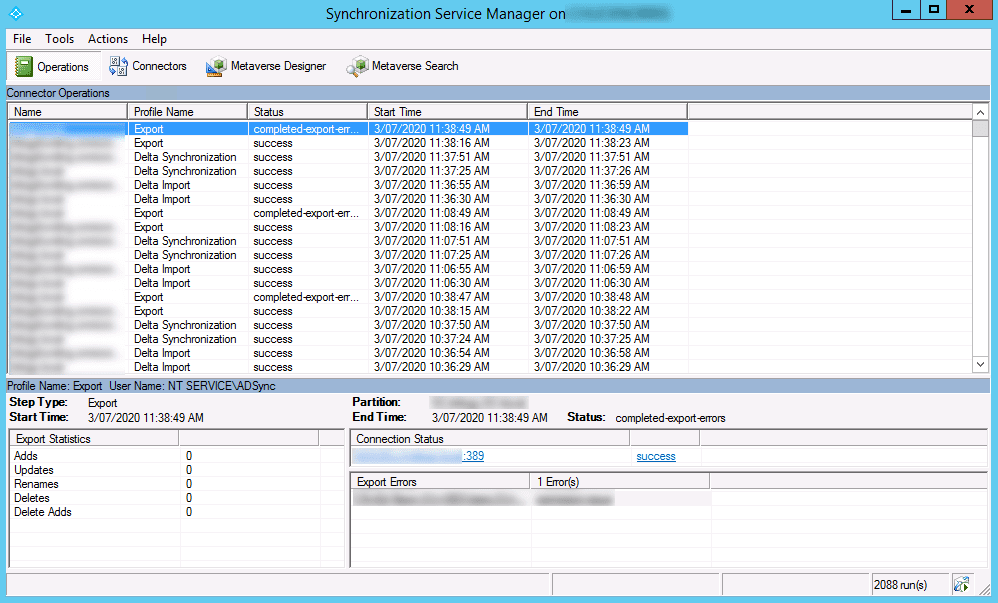The image size is (998, 603).
Task: Click the blurred server link ending in :389
Action: (420, 457)
